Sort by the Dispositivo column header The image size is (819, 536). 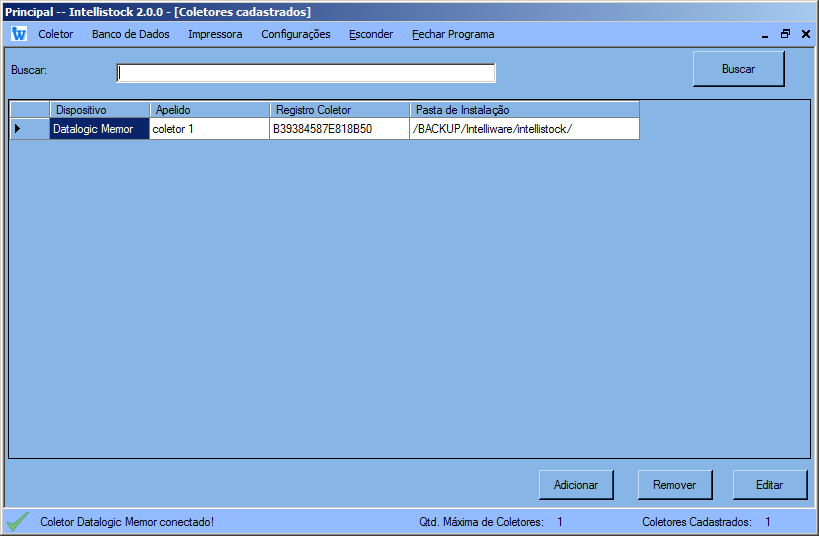[99, 110]
